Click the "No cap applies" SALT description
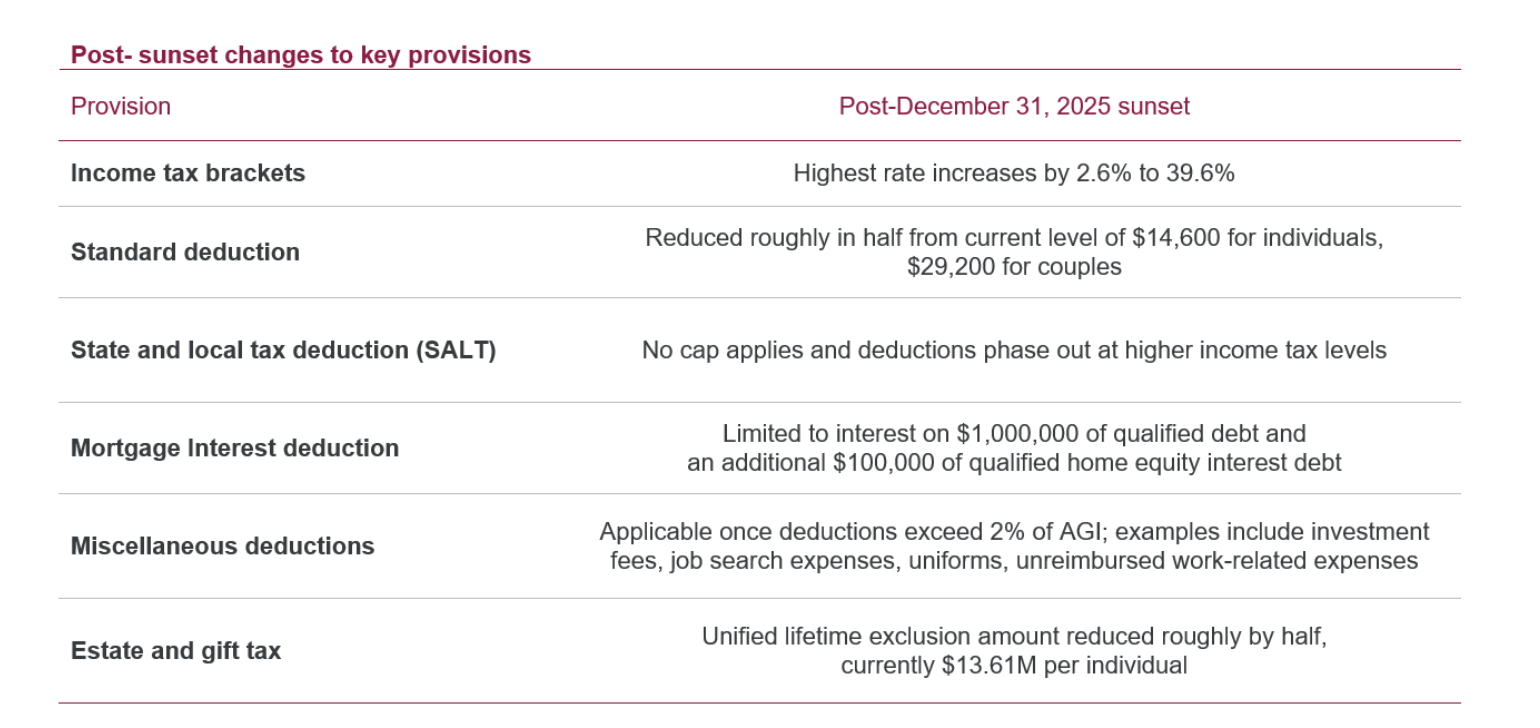Screen dimensions: 1540x728 1013,350
